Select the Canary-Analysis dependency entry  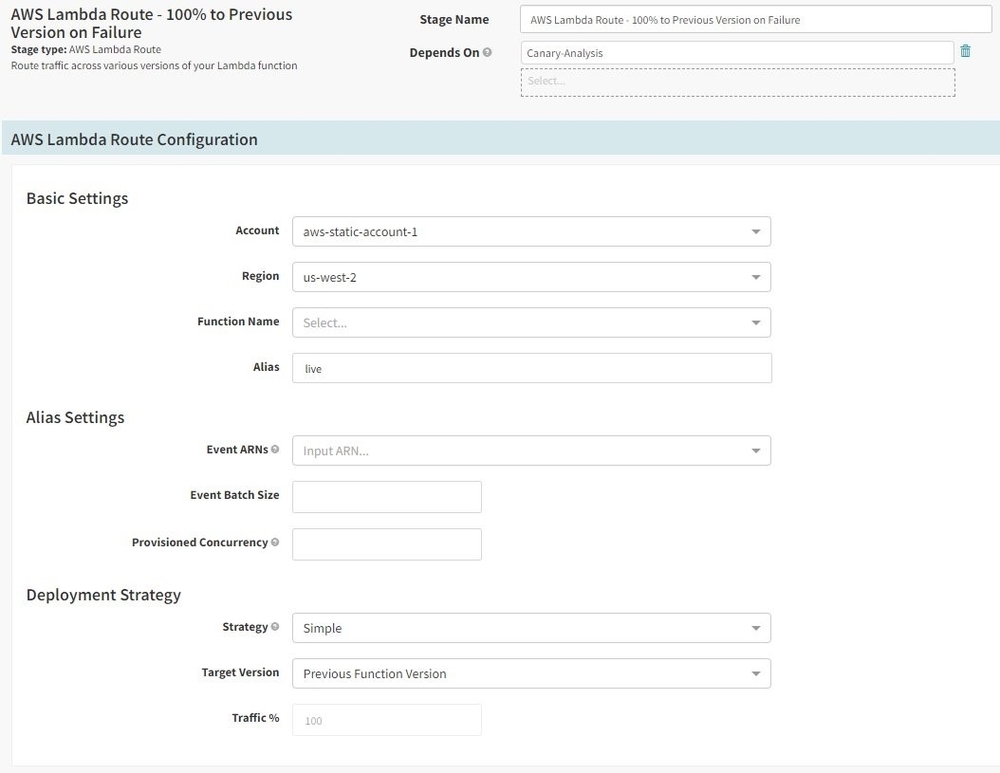click(737, 53)
